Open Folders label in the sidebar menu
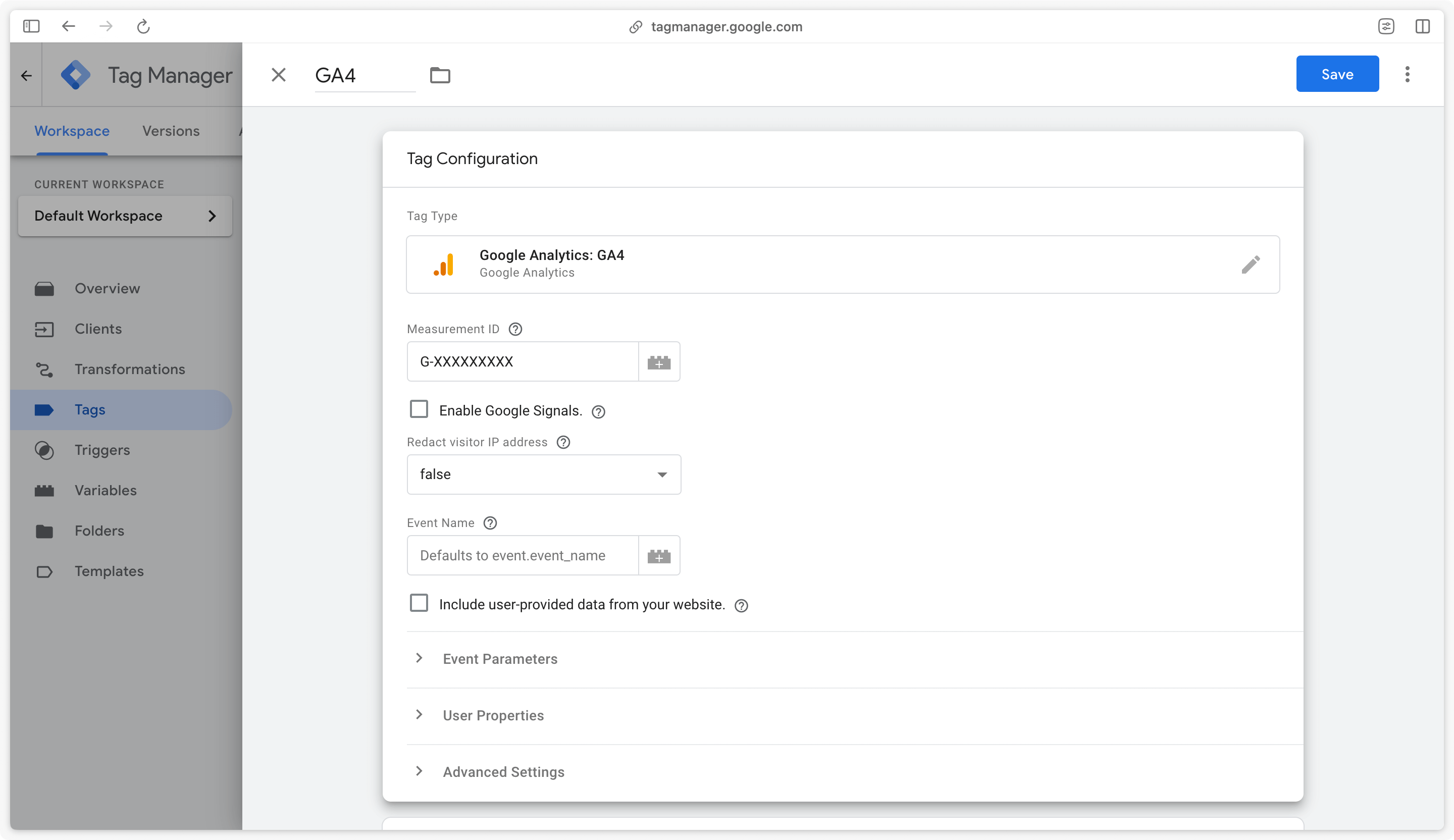This screenshot has width=1454, height=840. 99,531
